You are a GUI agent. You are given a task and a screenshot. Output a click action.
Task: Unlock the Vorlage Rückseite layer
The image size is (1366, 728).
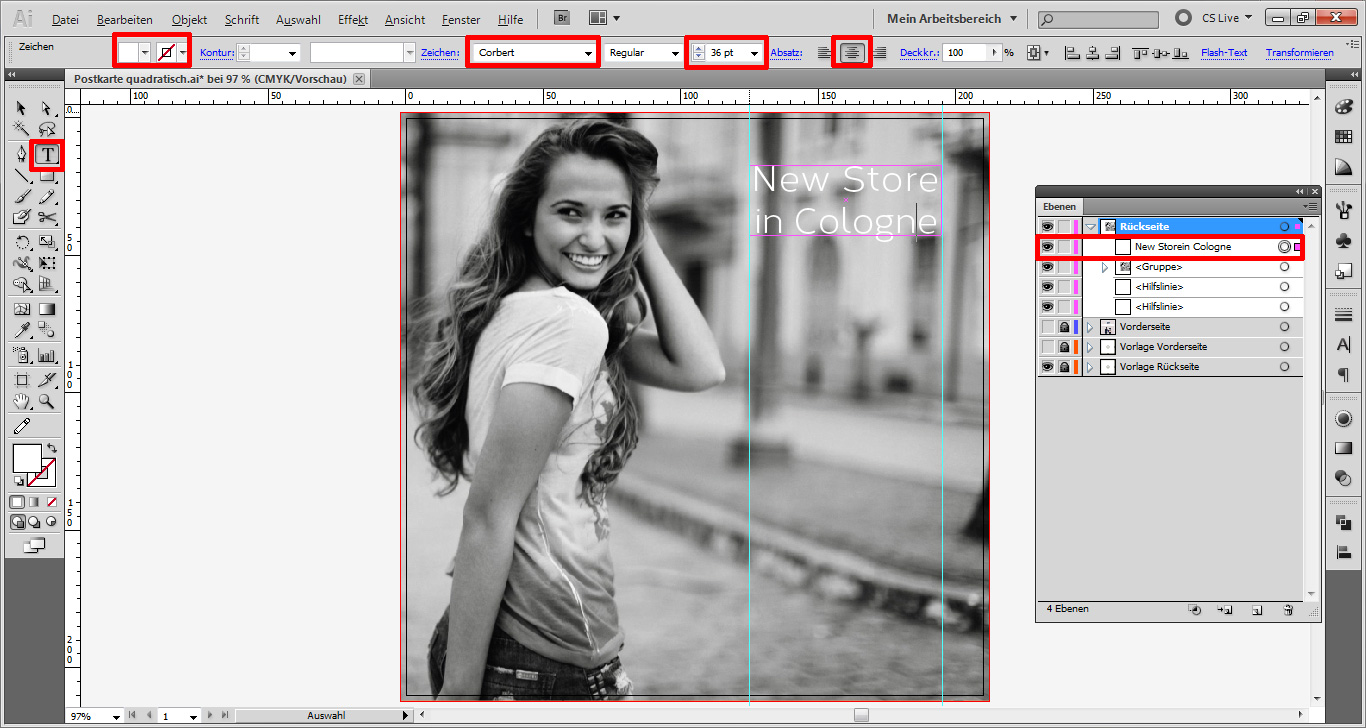pos(1064,367)
